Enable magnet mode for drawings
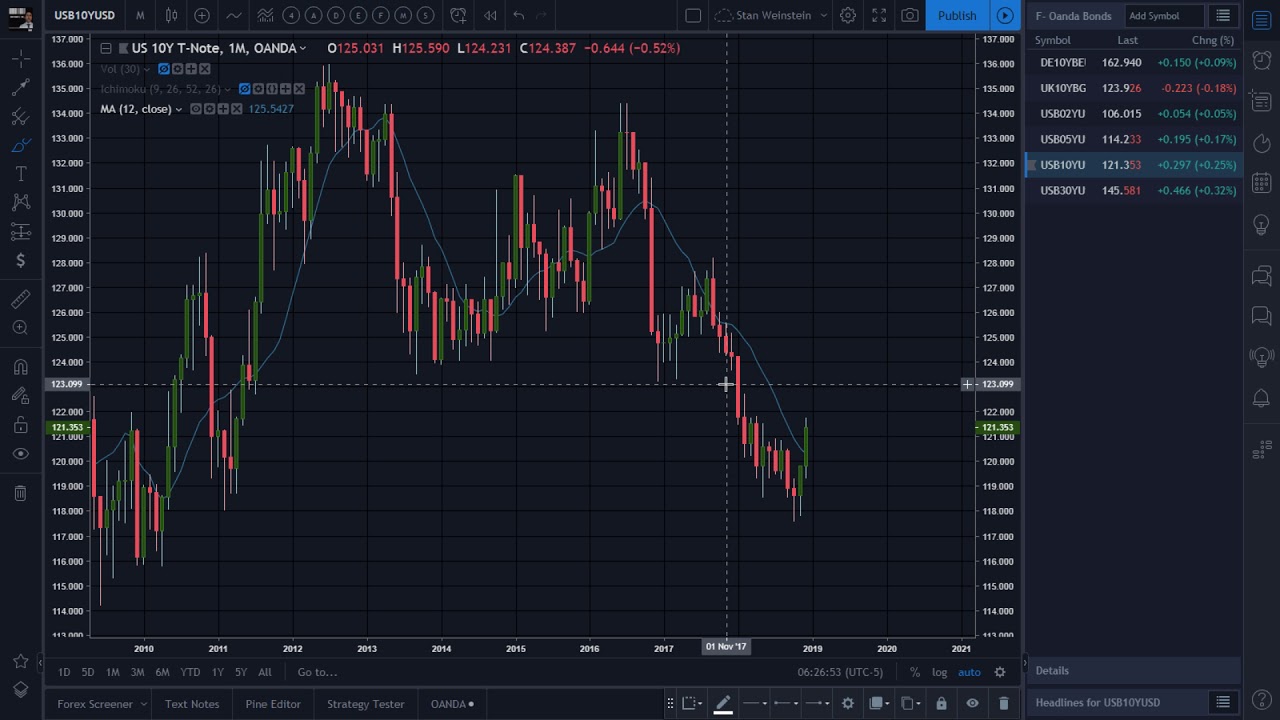This screenshot has width=1280, height=720. [x=20, y=367]
